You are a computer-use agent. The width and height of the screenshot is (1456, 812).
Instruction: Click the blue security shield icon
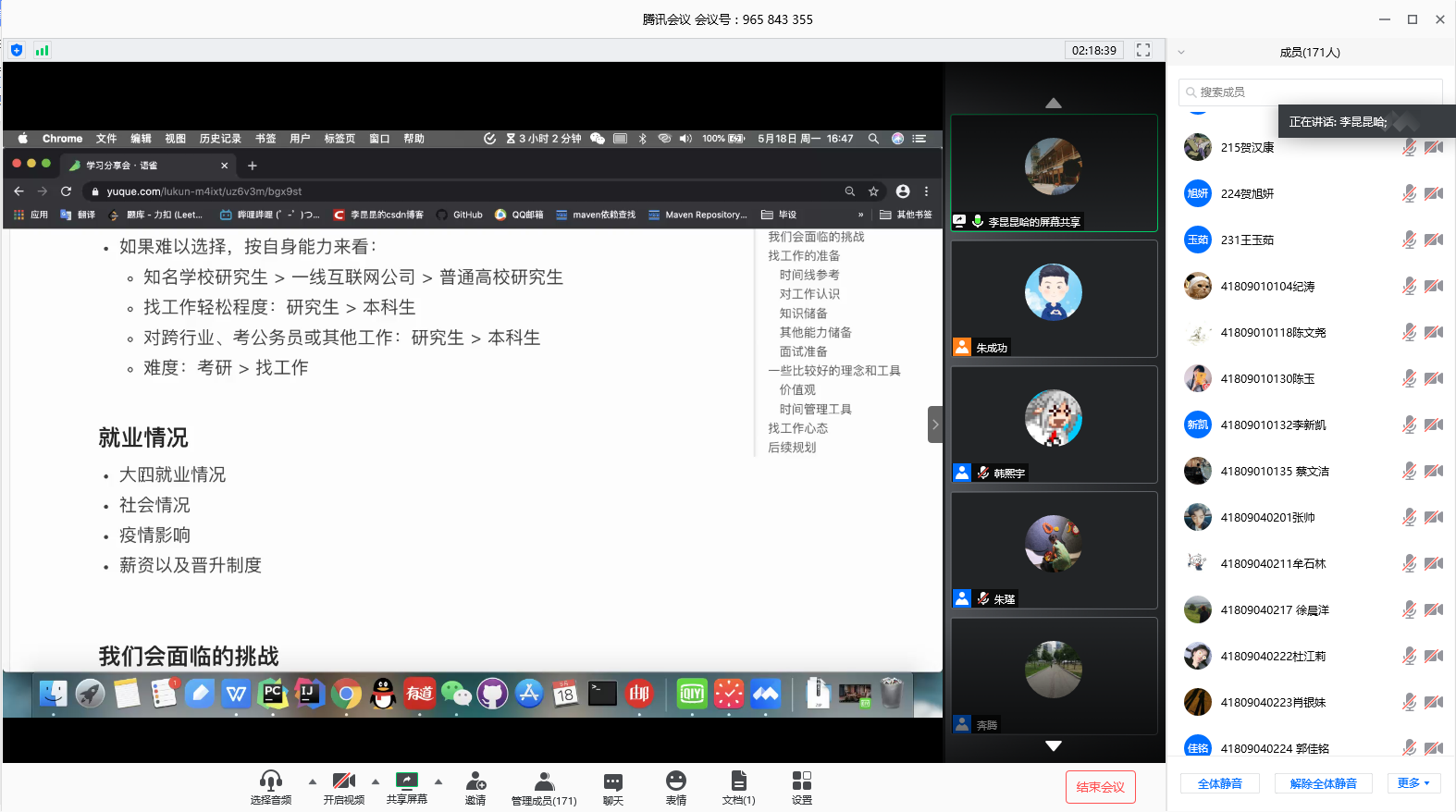pos(17,50)
